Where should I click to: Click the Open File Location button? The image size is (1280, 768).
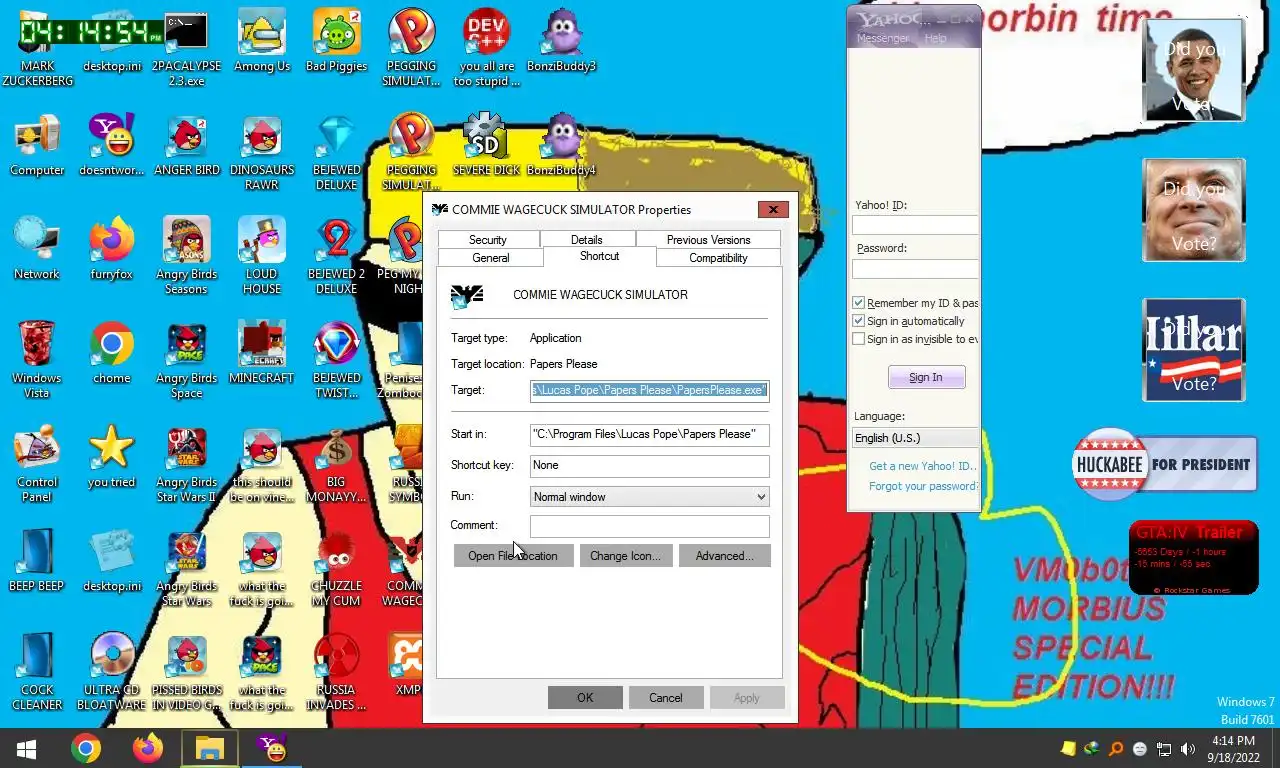pos(513,556)
